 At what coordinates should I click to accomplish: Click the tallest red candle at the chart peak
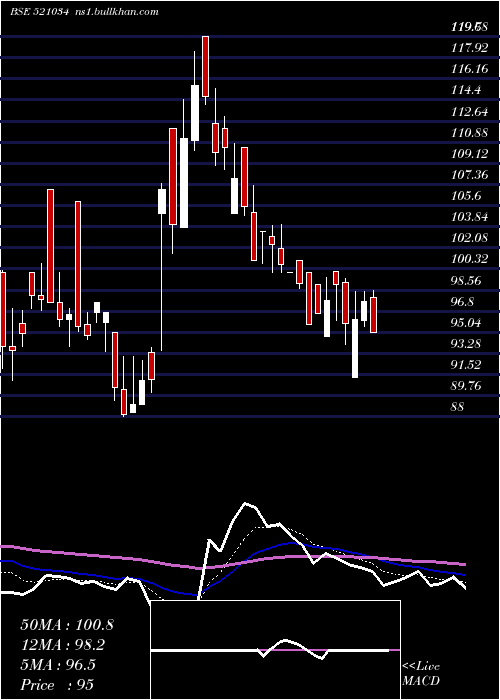coord(205,67)
